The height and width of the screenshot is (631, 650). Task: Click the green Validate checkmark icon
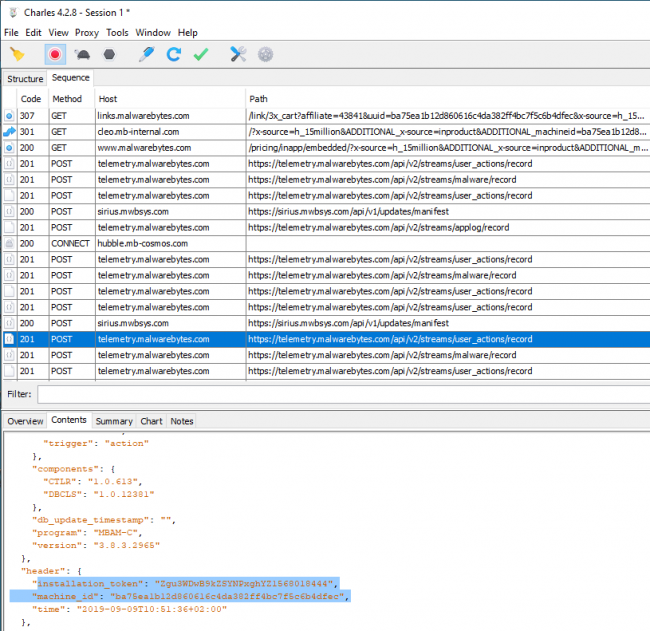click(201, 54)
